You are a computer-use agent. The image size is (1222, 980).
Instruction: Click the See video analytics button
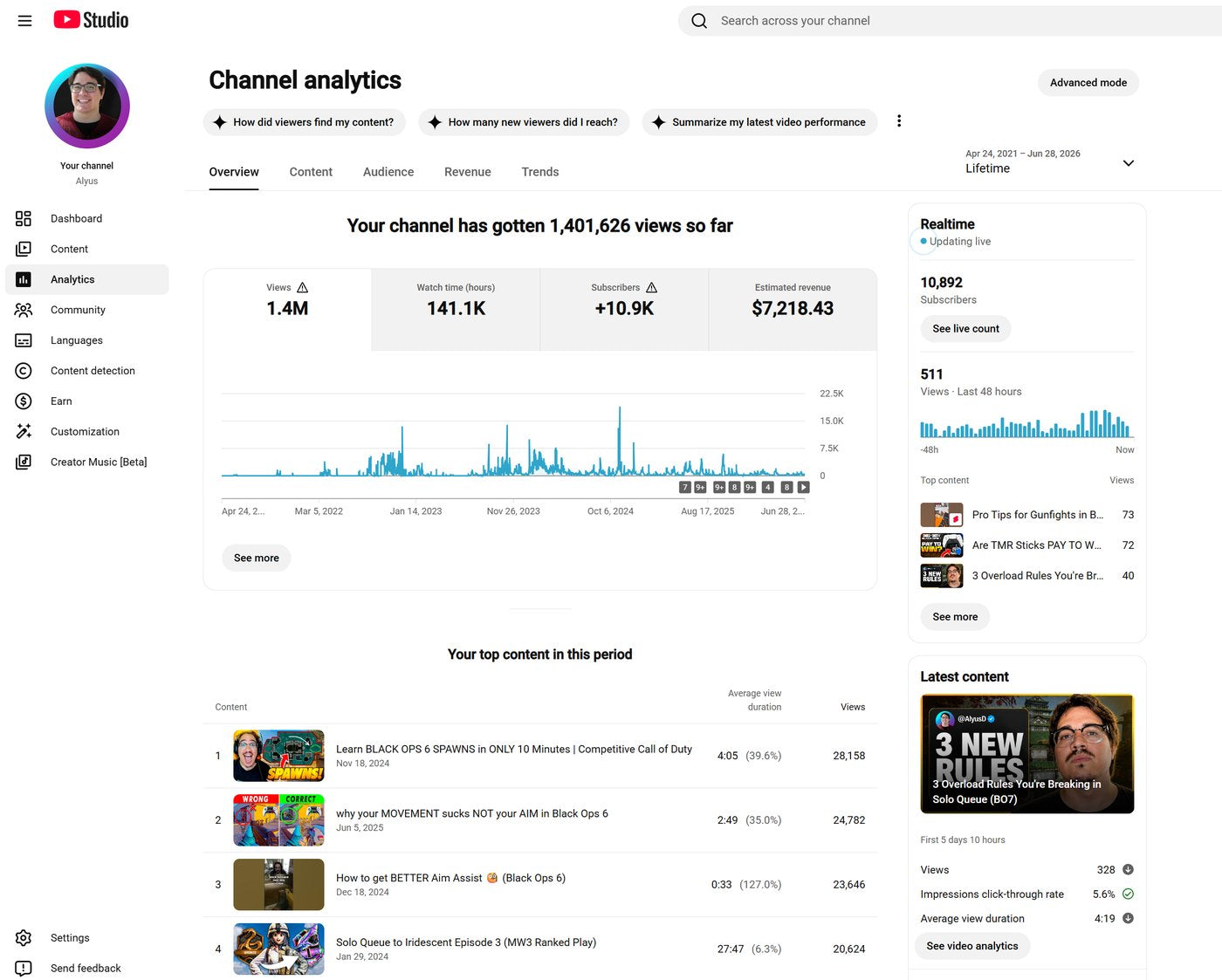(x=972, y=946)
